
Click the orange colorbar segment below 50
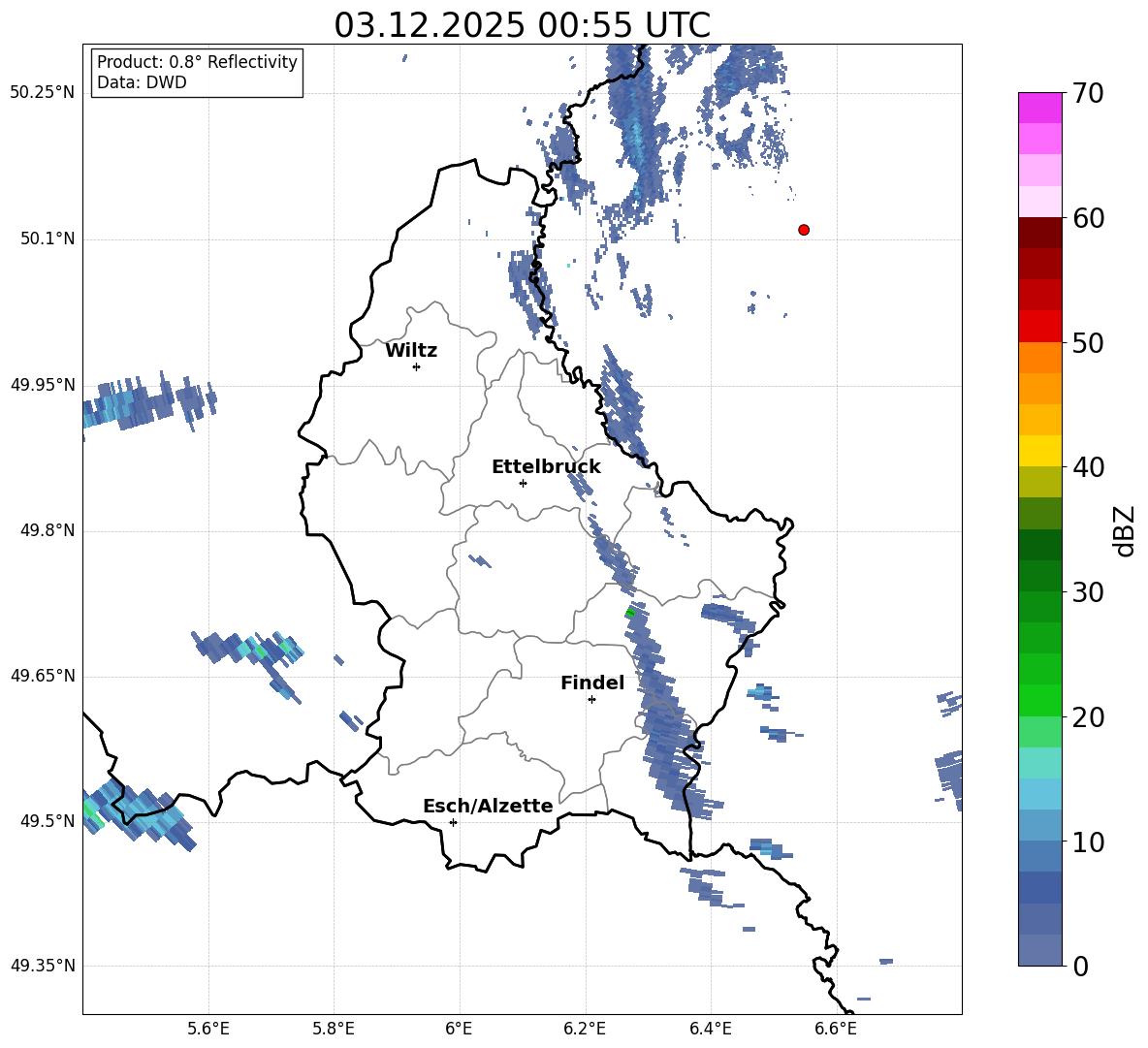pyautogui.click(x=1039, y=358)
